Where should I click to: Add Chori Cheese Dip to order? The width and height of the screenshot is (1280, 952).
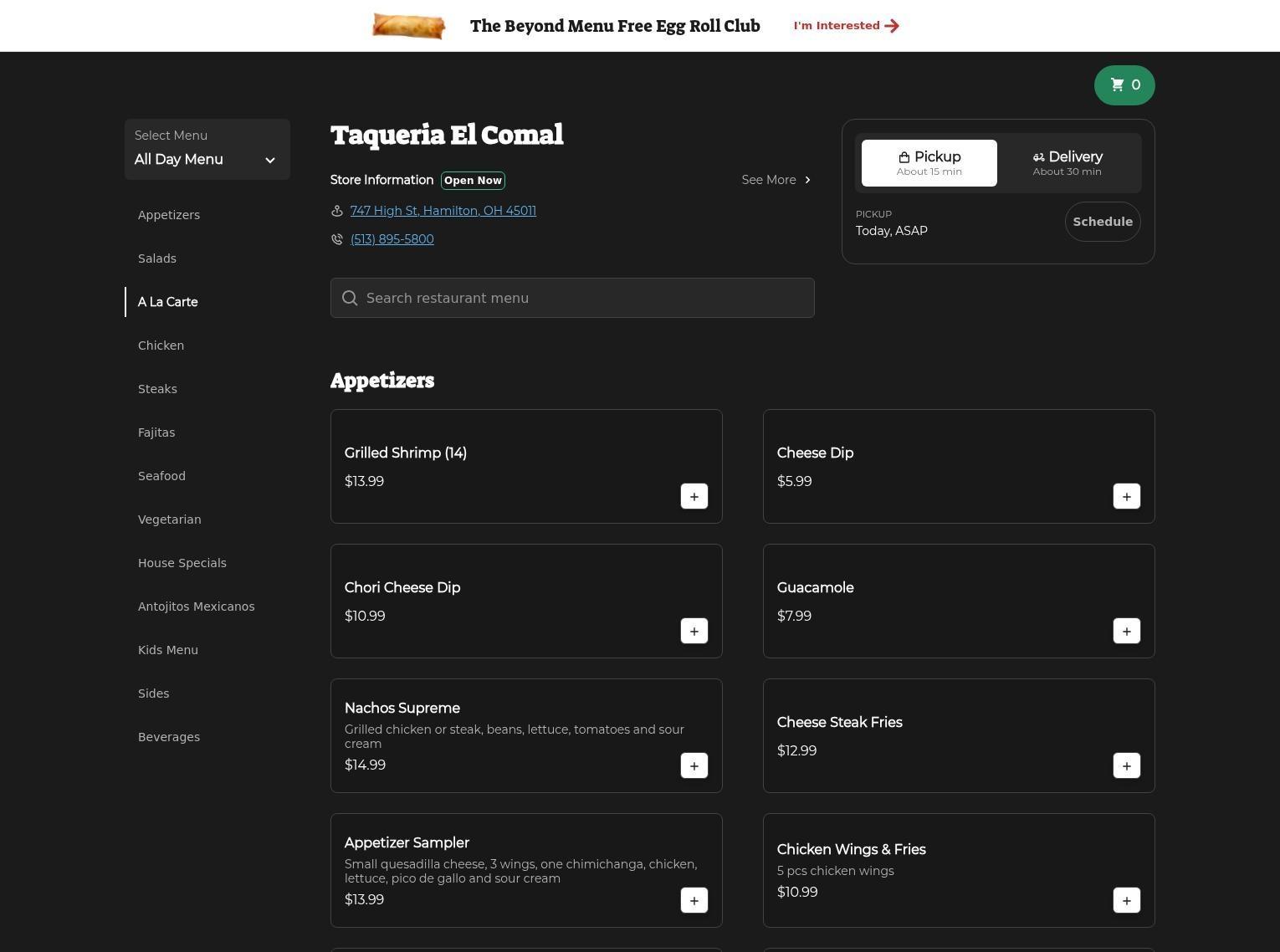click(x=694, y=631)
